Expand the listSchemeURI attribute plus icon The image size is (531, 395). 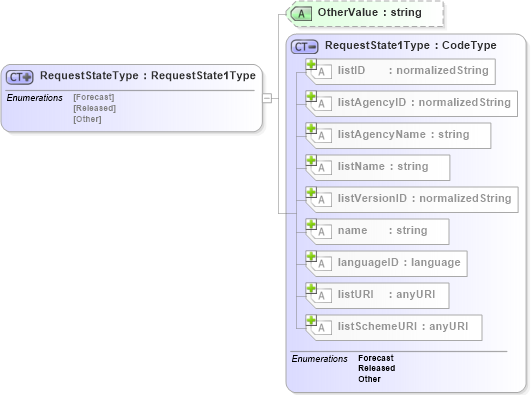(311, 320)
